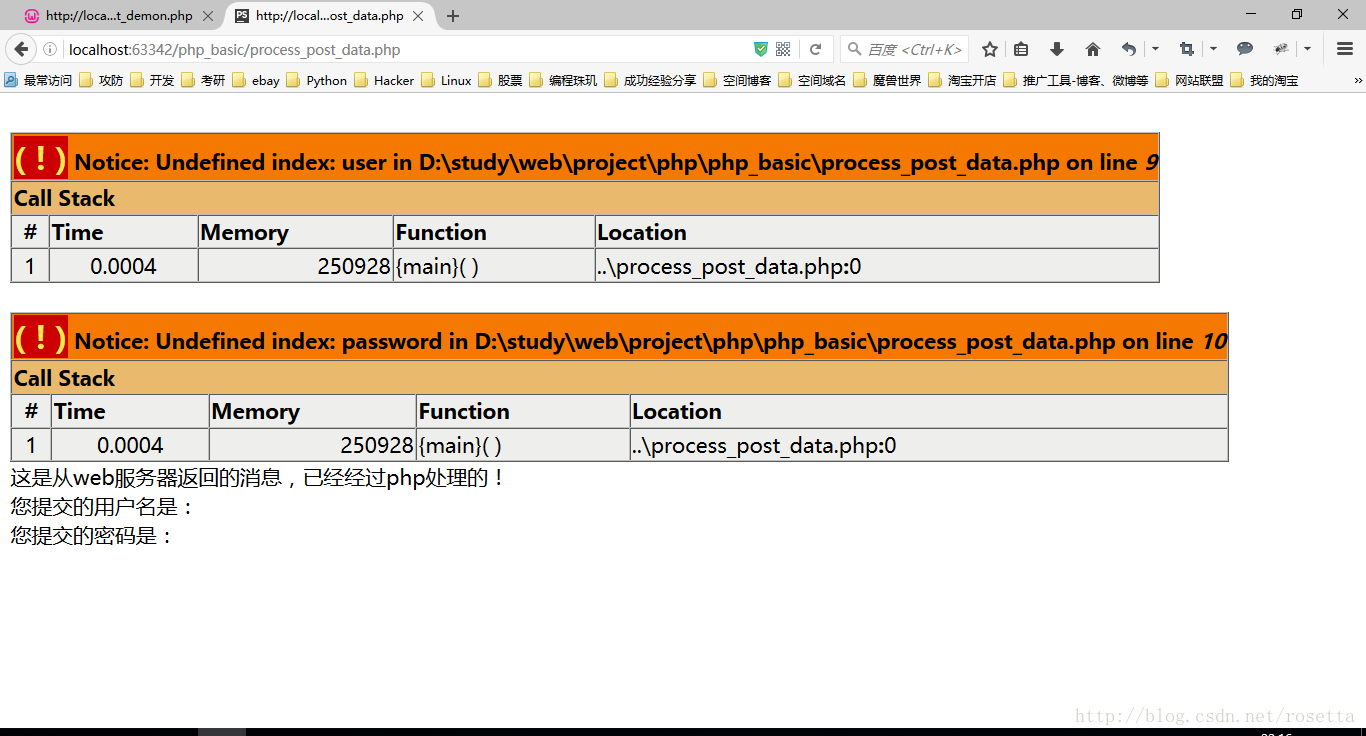Viewport: 1366px width, 736px height.
Task: Open the chat bubble toolbar icon
Action: [1245, 49]
